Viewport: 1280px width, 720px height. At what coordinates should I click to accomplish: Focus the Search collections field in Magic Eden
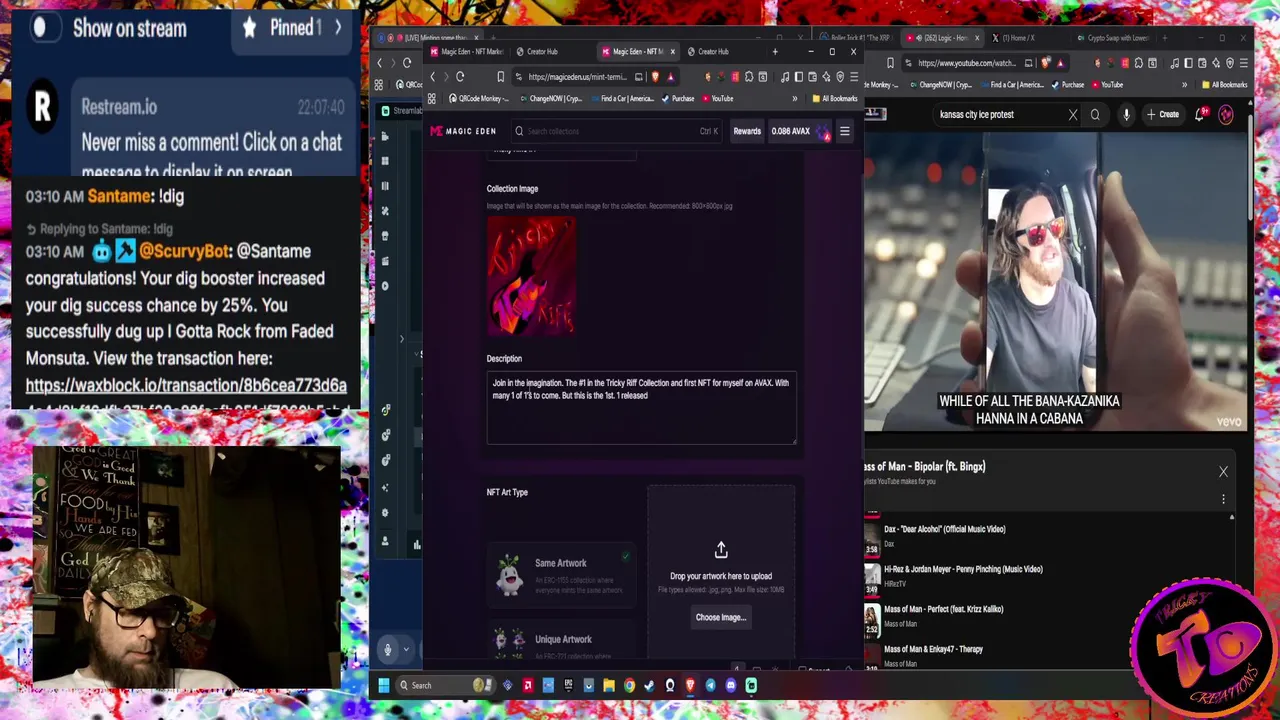coord(617,131)
